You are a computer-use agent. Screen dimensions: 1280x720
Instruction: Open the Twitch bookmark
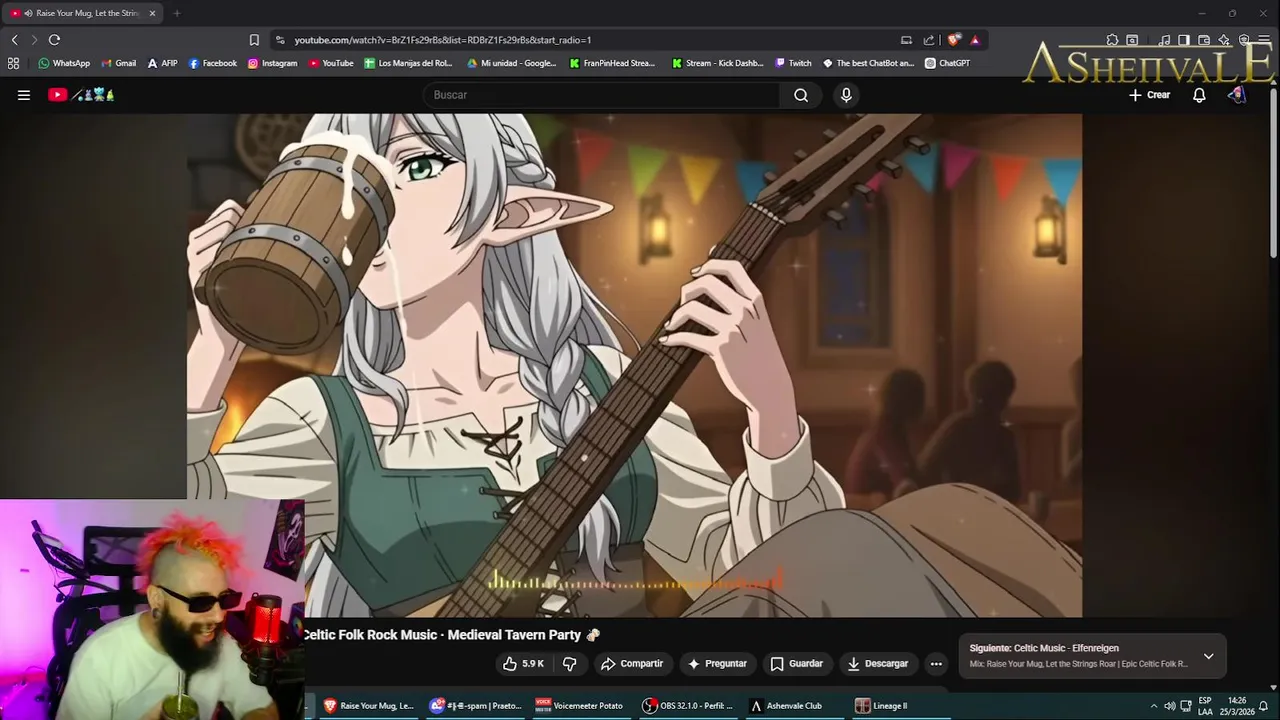794,63
